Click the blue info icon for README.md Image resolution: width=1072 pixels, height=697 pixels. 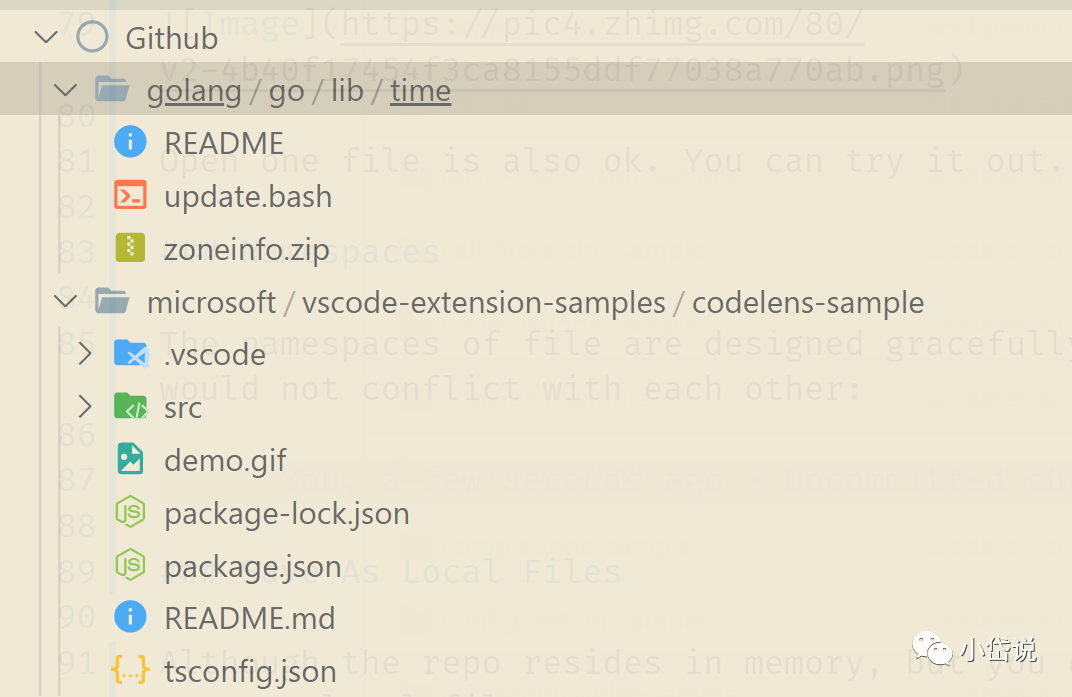point(130,617)
